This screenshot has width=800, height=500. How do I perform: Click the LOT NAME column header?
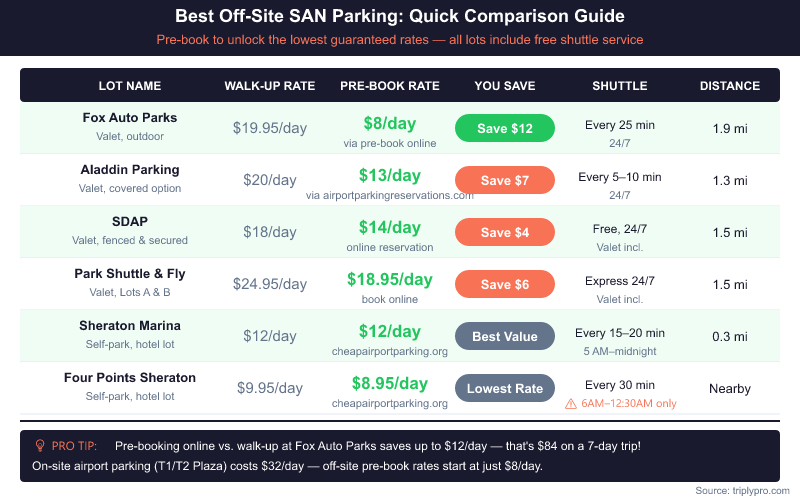130,86
